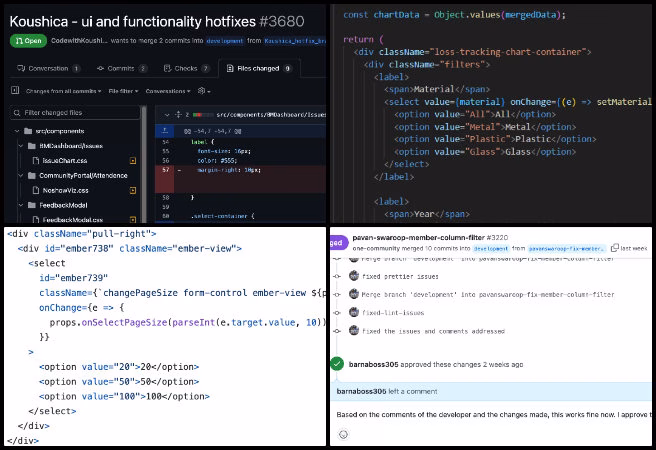Click commit node icon beside 'fixed prettier issues'
656x450 pixels.
(337, 276)
